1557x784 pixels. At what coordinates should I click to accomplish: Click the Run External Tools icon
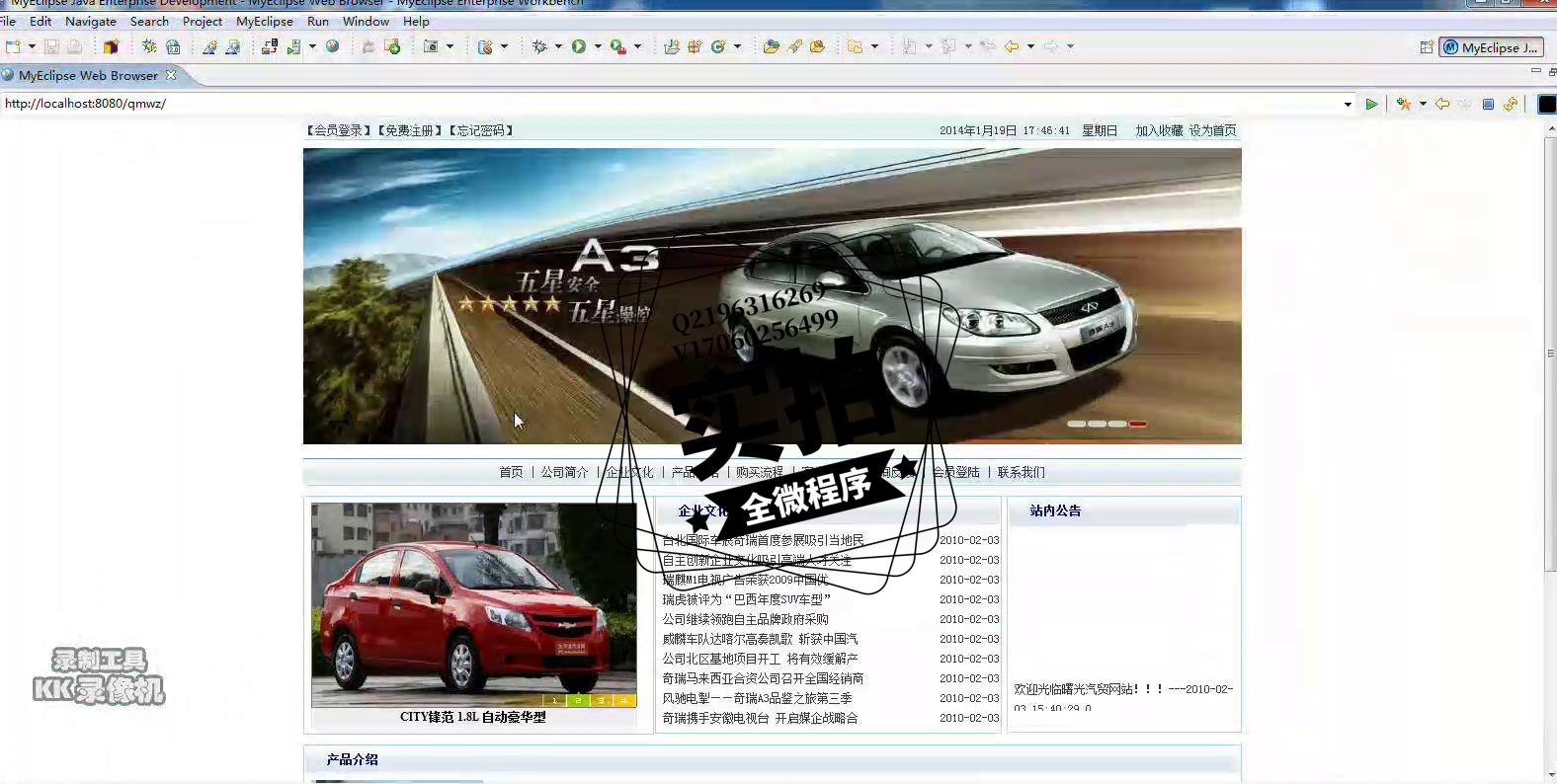coord(617,46)
